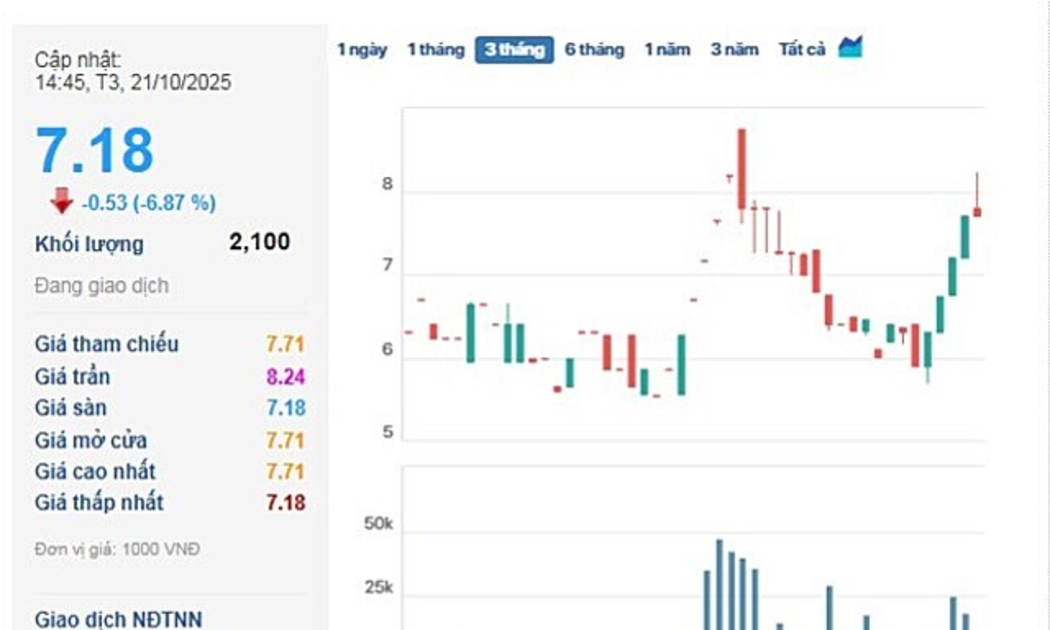This screenshot has width=1050, height=630.
Task: Click the current price 7.18 heading
Action: coord(95,151)
